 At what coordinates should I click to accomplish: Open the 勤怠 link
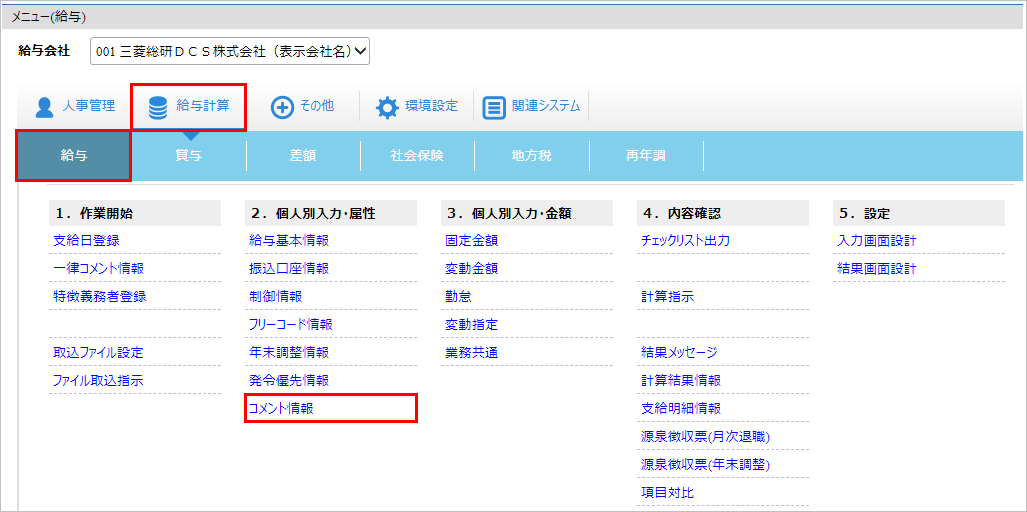tap(458, 296)
